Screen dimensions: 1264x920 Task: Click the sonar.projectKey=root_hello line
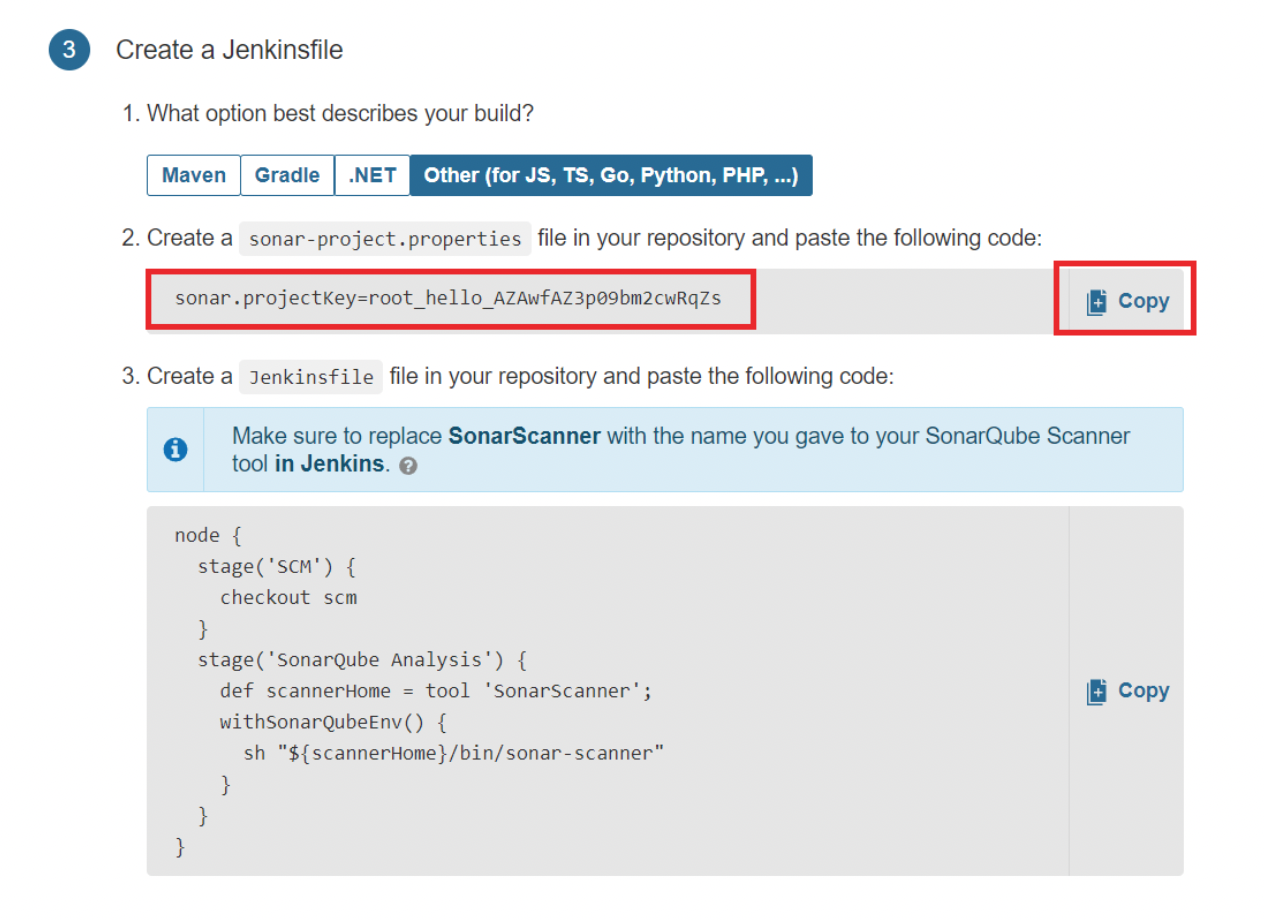[448, 298]
